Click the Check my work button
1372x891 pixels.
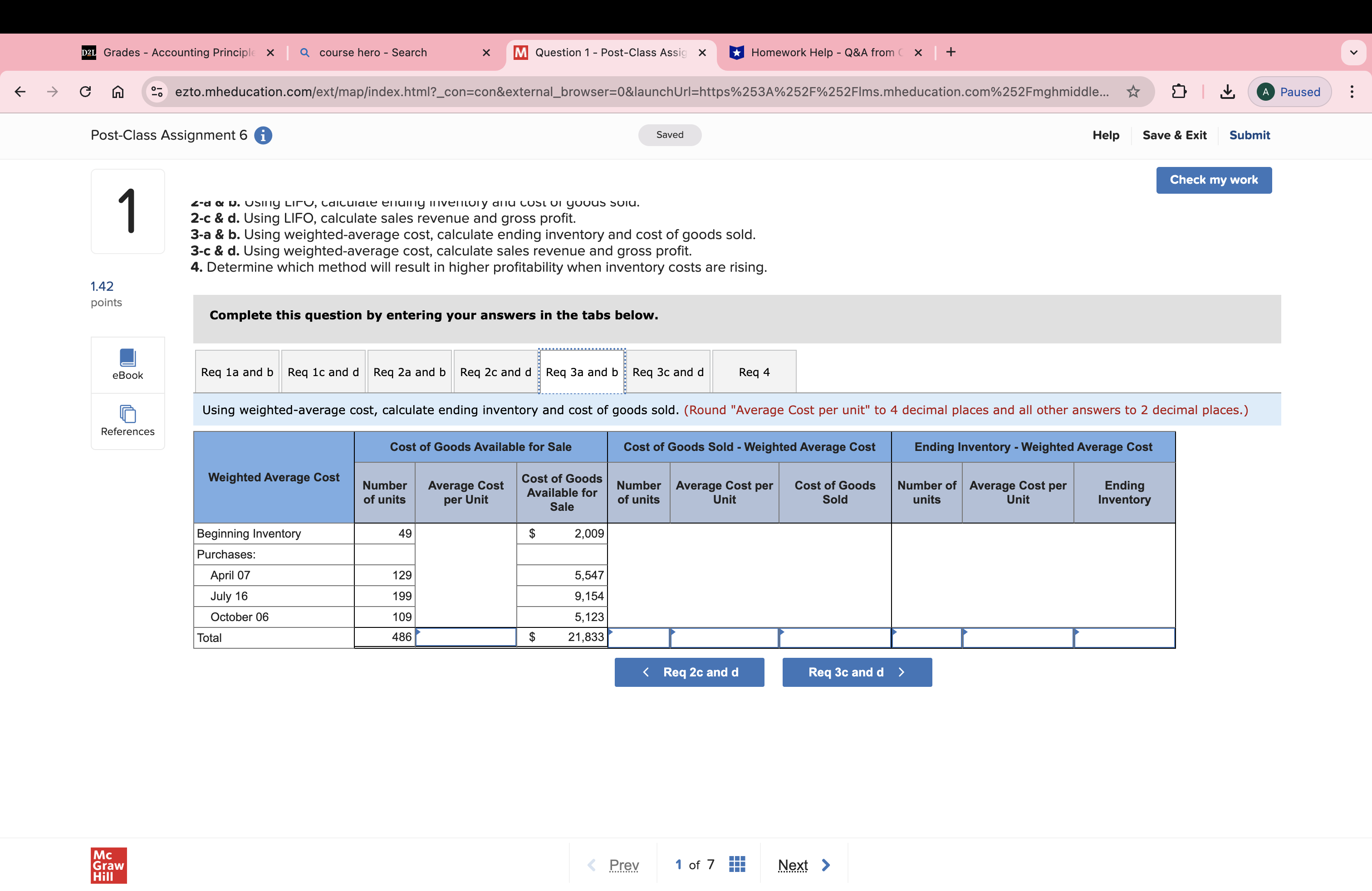click(x=1214, y=180)
